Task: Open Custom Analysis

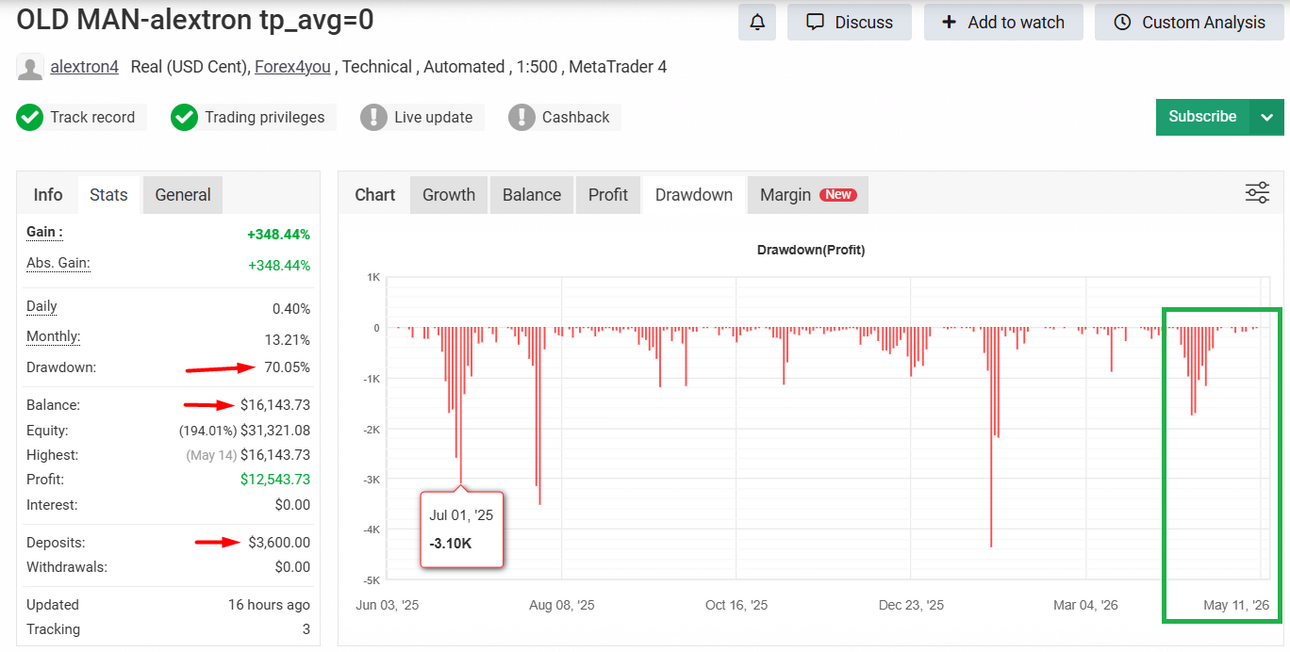Action: coord(1189,22)
